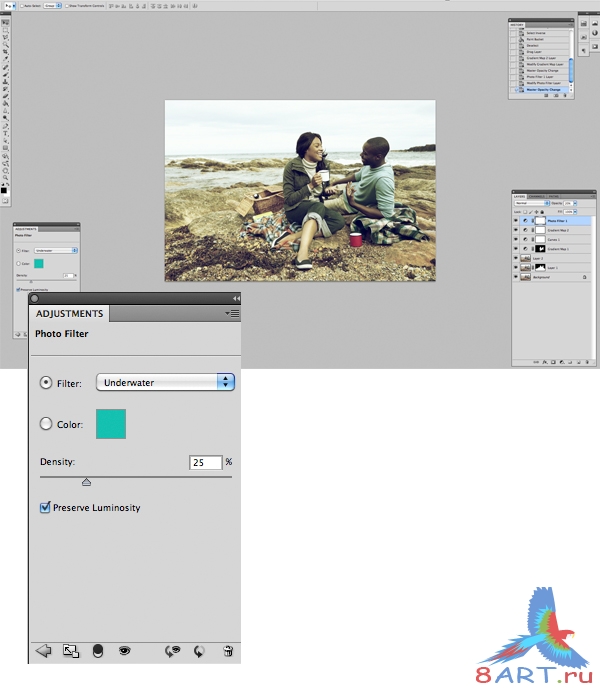Hide the Layer 2 layer
The image size is (600, 692).
516,258
